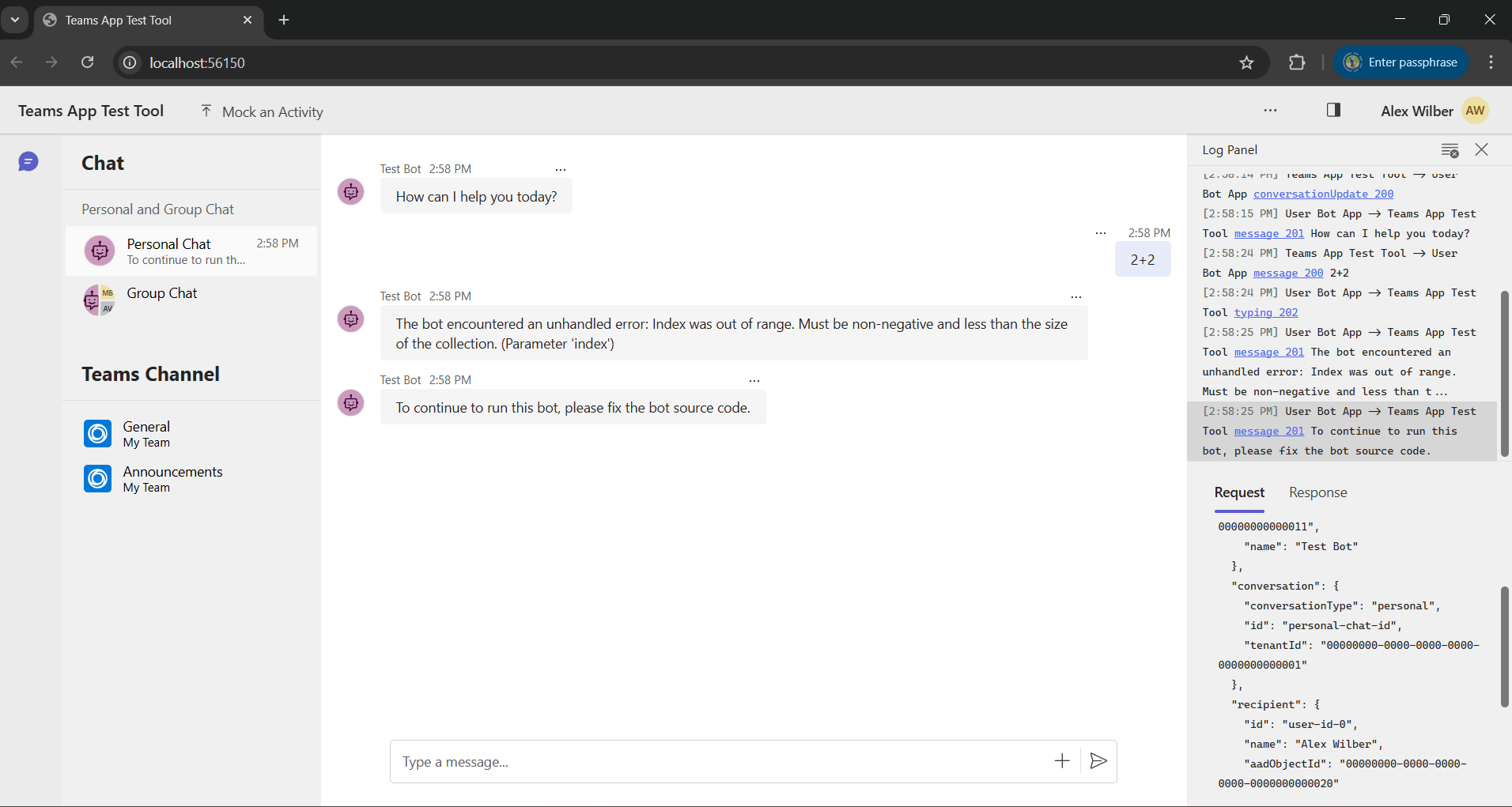Click the Enter passphrase profile button

(1400, 62)
